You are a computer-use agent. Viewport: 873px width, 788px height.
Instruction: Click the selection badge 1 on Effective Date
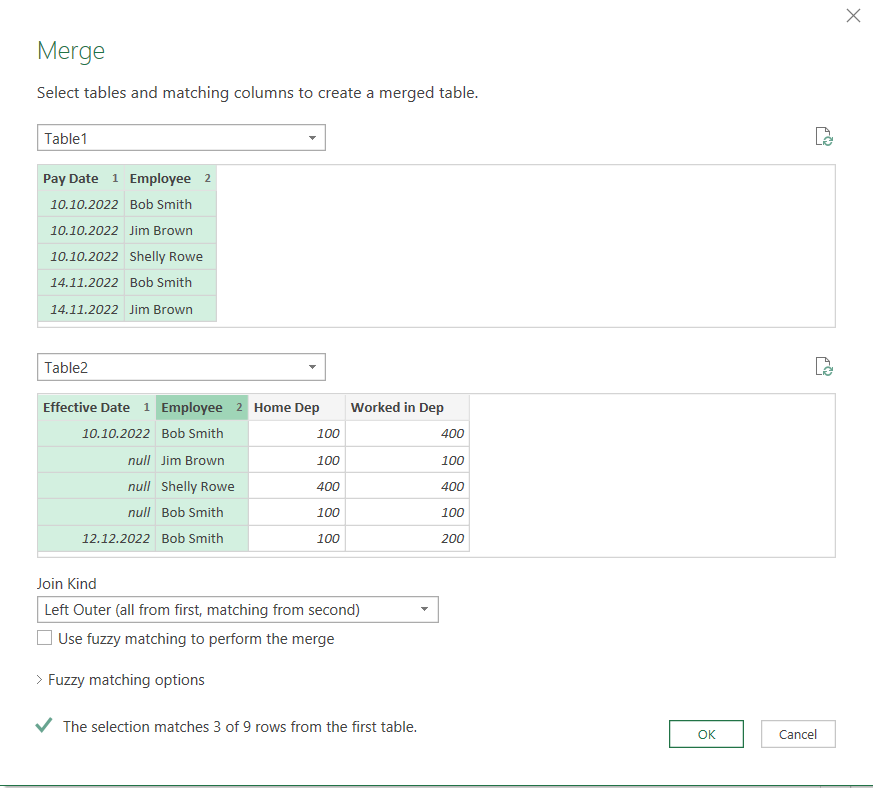pyautogui.click(x=147, y=407)
